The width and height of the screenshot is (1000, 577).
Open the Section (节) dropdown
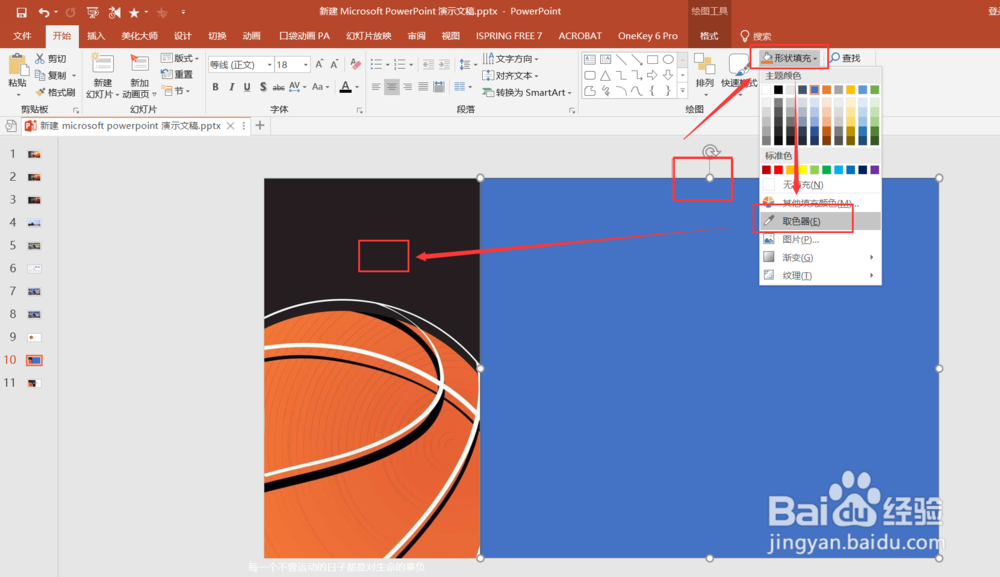[x=176, y=91]
